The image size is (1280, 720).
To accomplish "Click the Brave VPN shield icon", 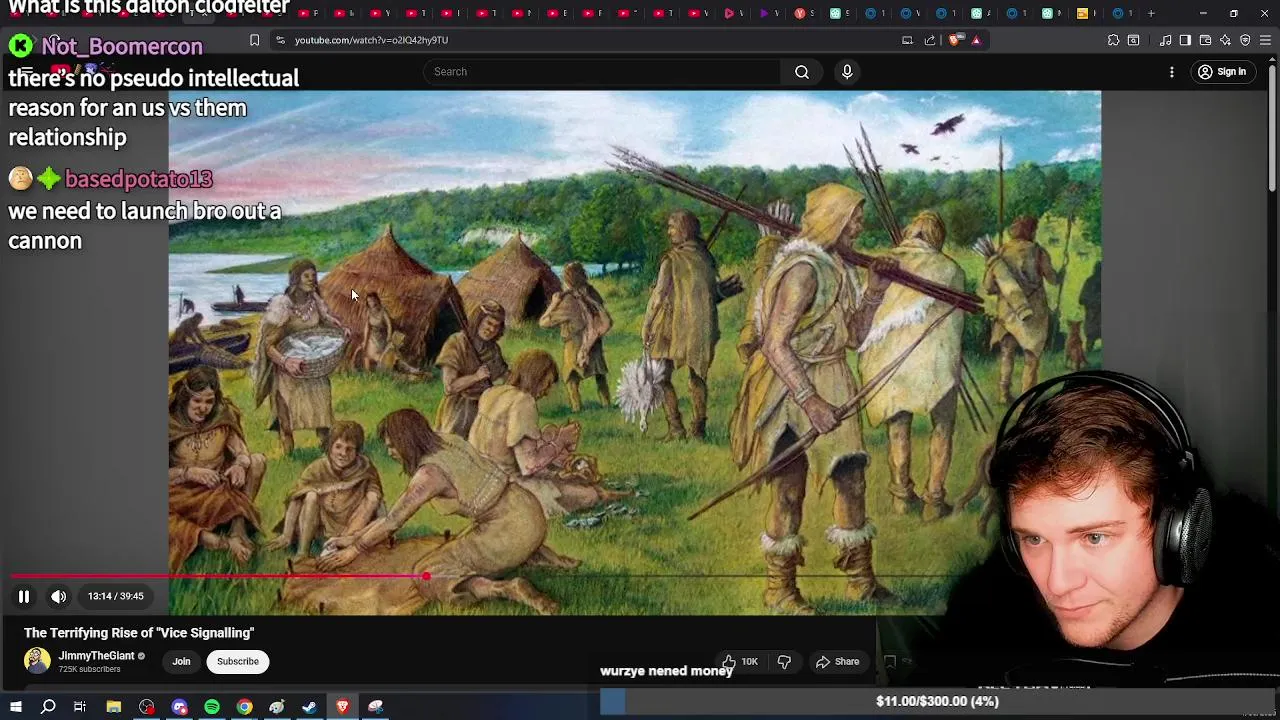I will (1245, 40).
